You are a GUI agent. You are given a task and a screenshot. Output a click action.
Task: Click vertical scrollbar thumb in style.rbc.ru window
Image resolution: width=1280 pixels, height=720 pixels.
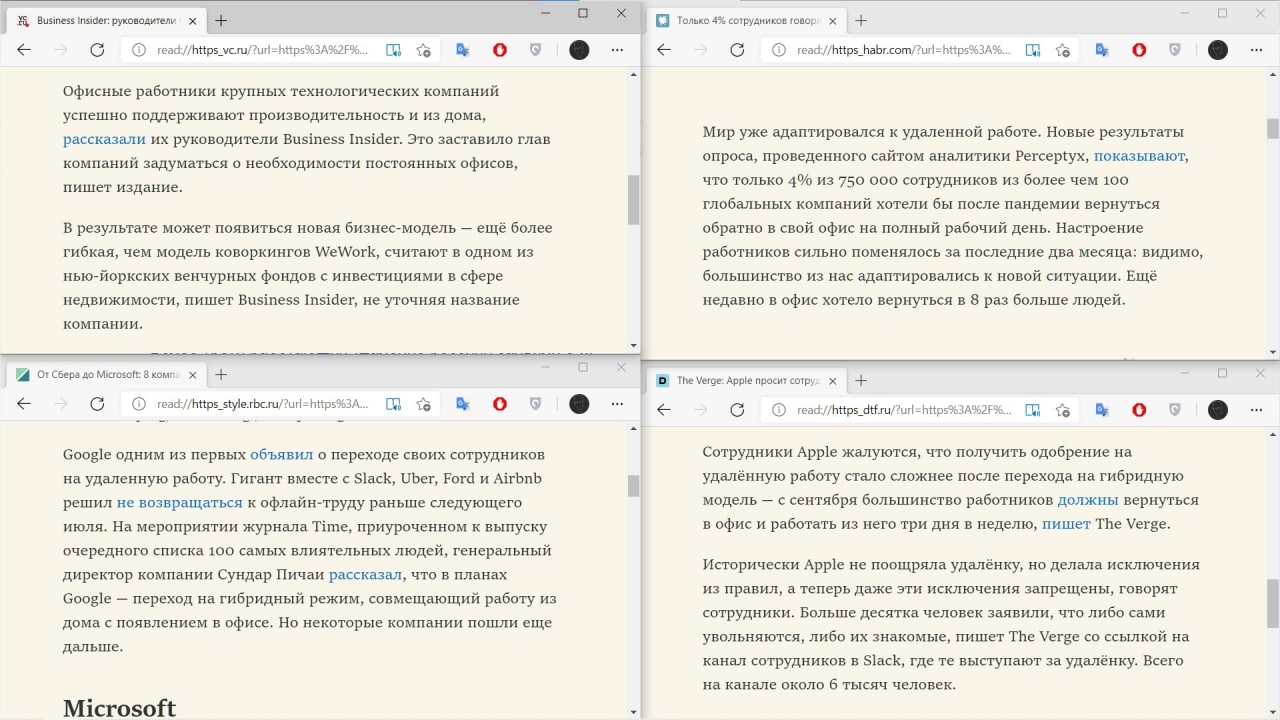[633, 486]
